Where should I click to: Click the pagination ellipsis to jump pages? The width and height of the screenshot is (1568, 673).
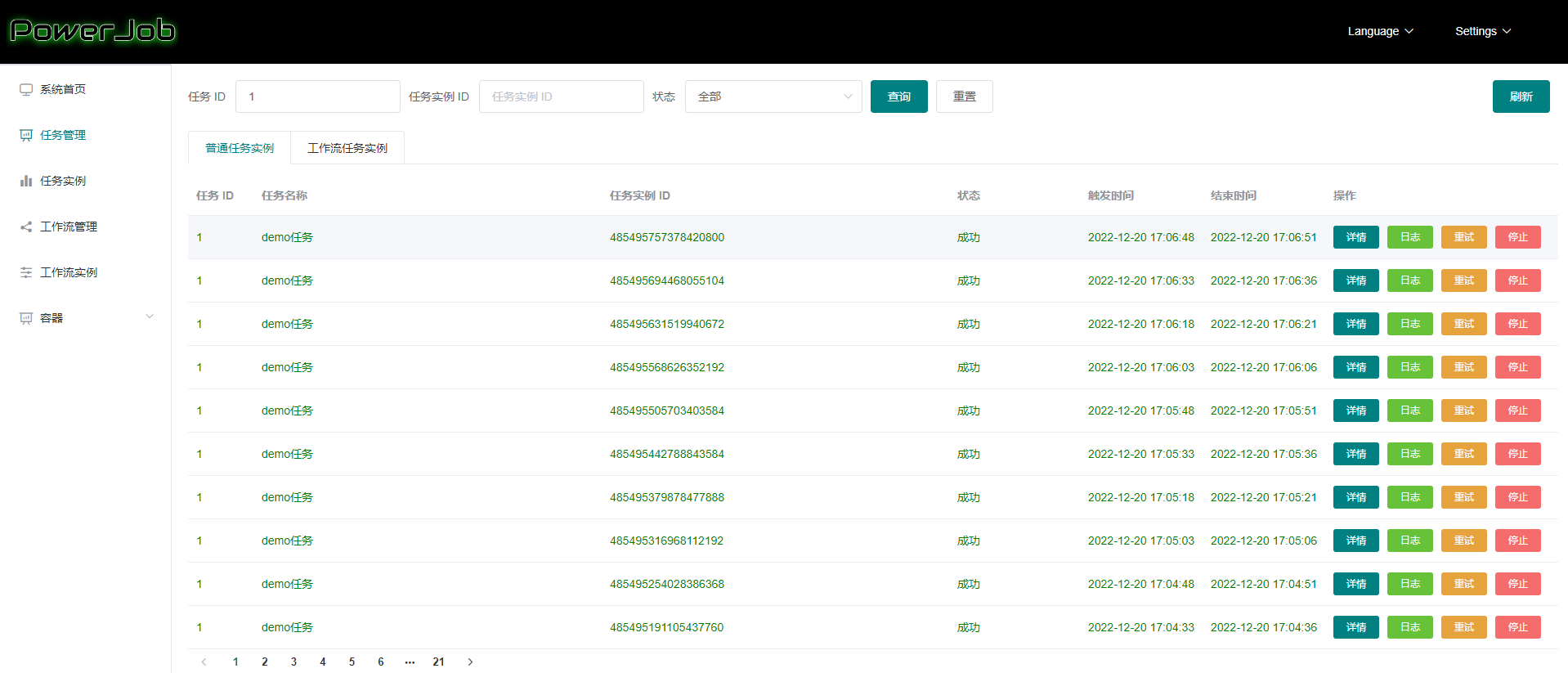410,662
